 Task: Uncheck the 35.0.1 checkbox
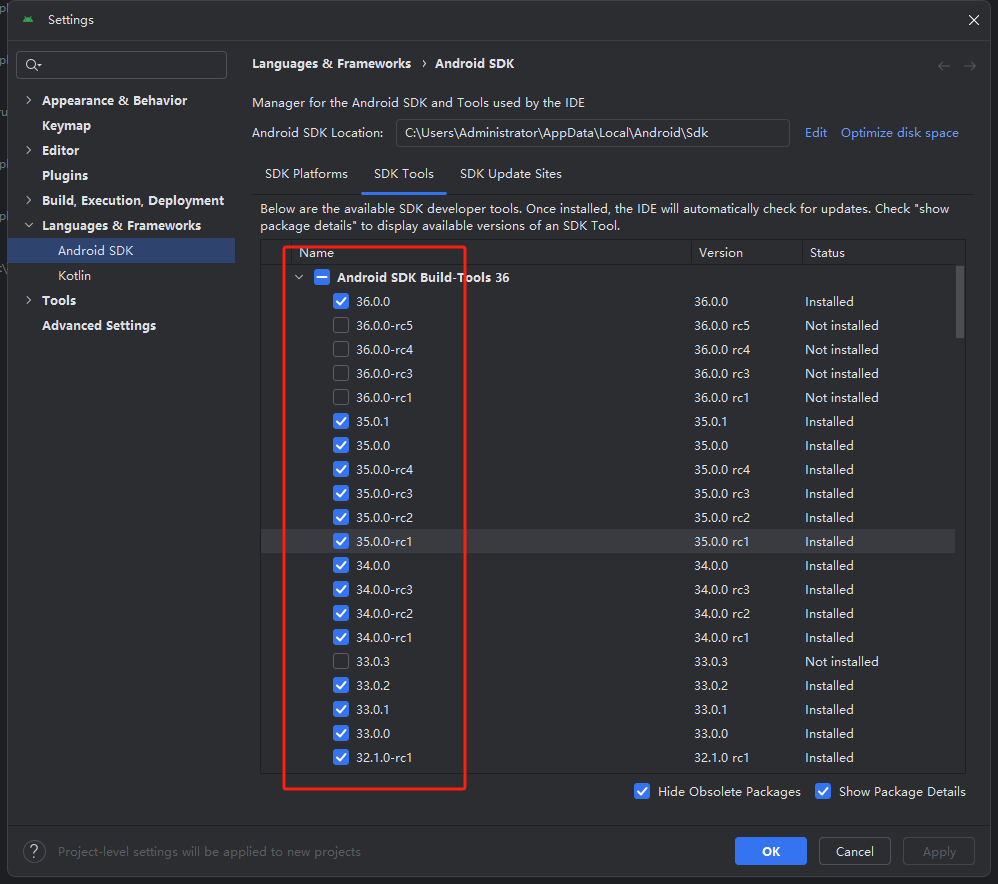(x=341, y=421)
